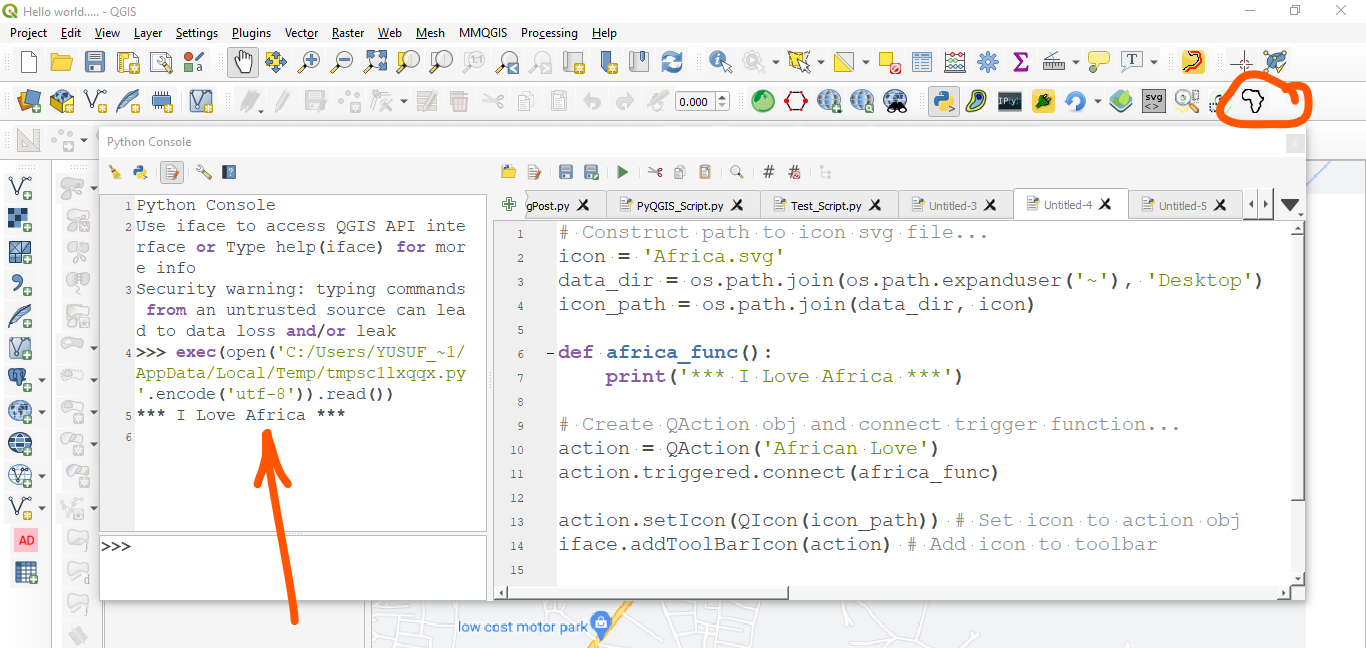Comment the selected code lines

767,171
